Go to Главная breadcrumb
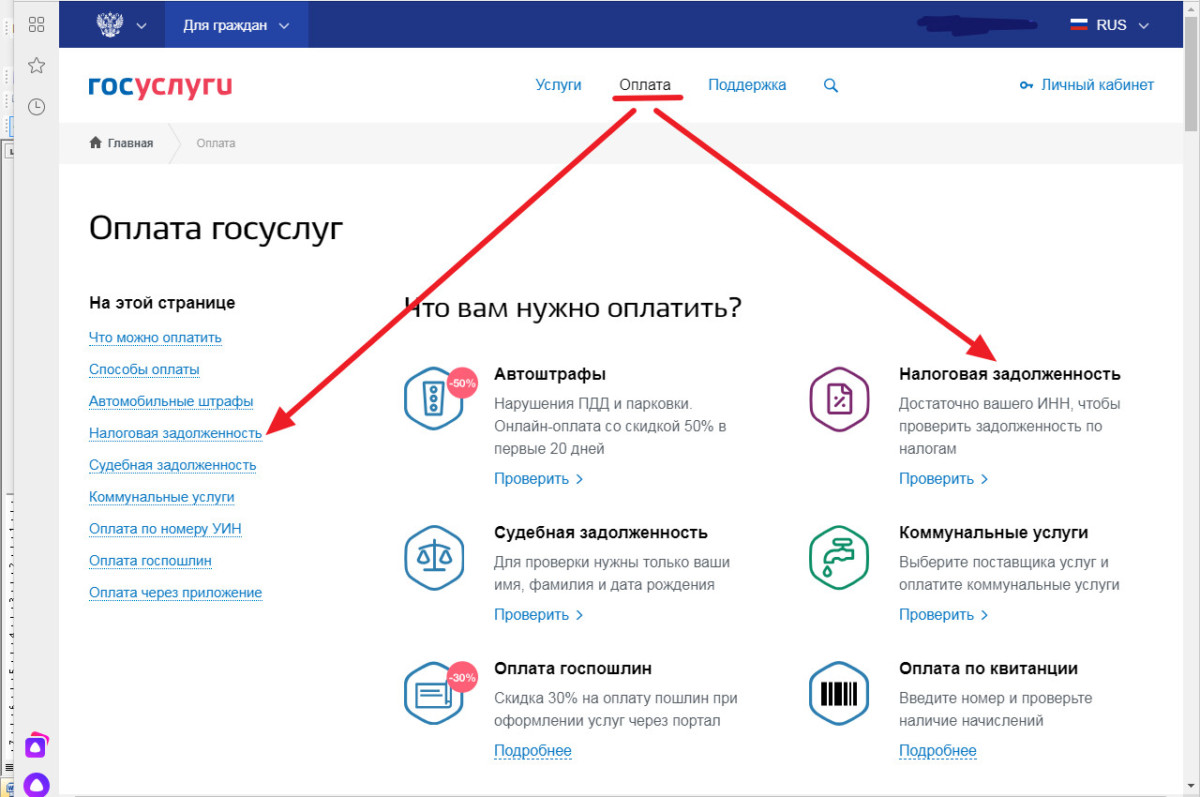 (x=130, y=143)
